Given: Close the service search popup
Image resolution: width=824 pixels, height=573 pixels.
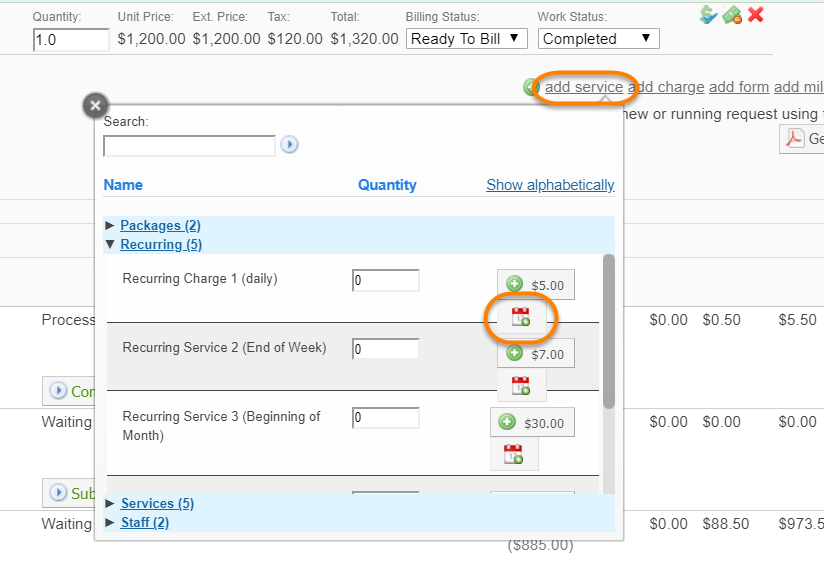Looking at the screenshot, I should tap(95, 105).
